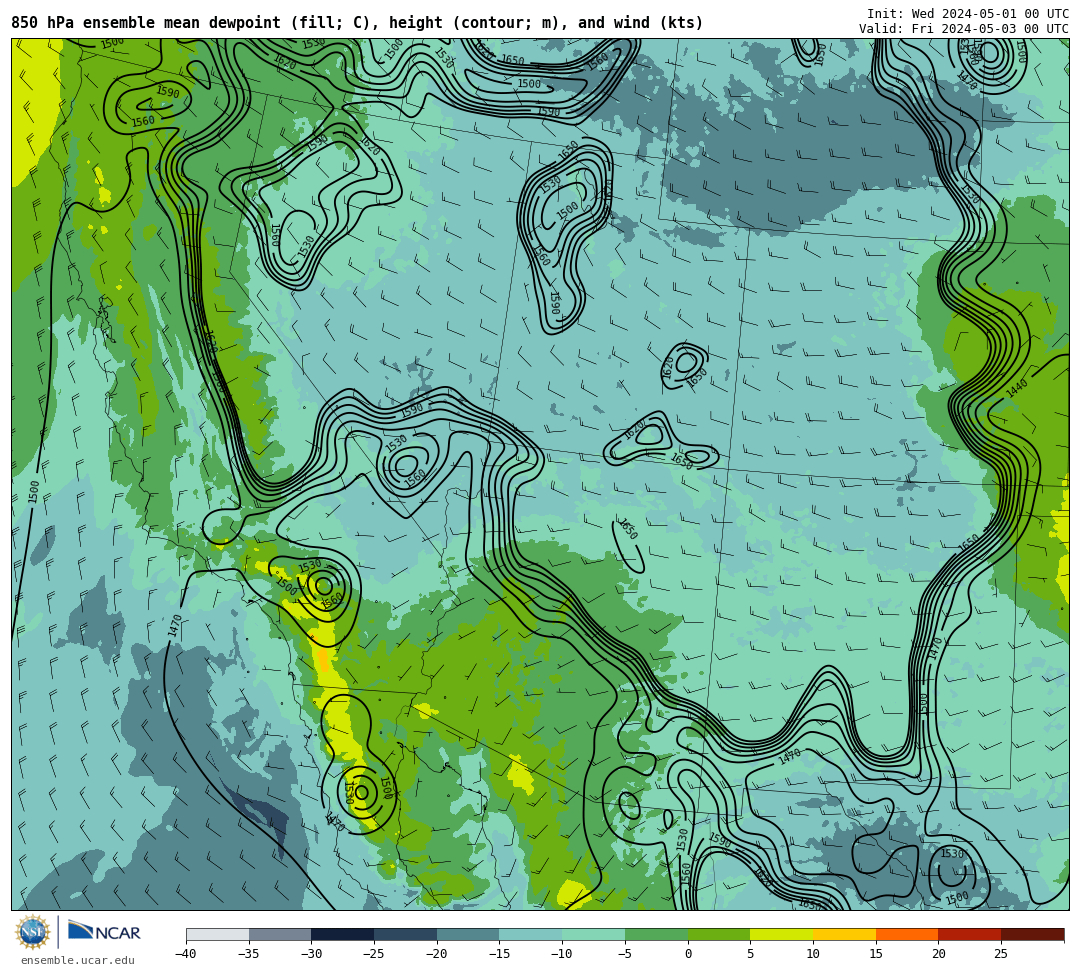The height and width of the screenshot is (973, 1080).
Task: Click the olive green 0 to 5 swatch
Action: 719,934
